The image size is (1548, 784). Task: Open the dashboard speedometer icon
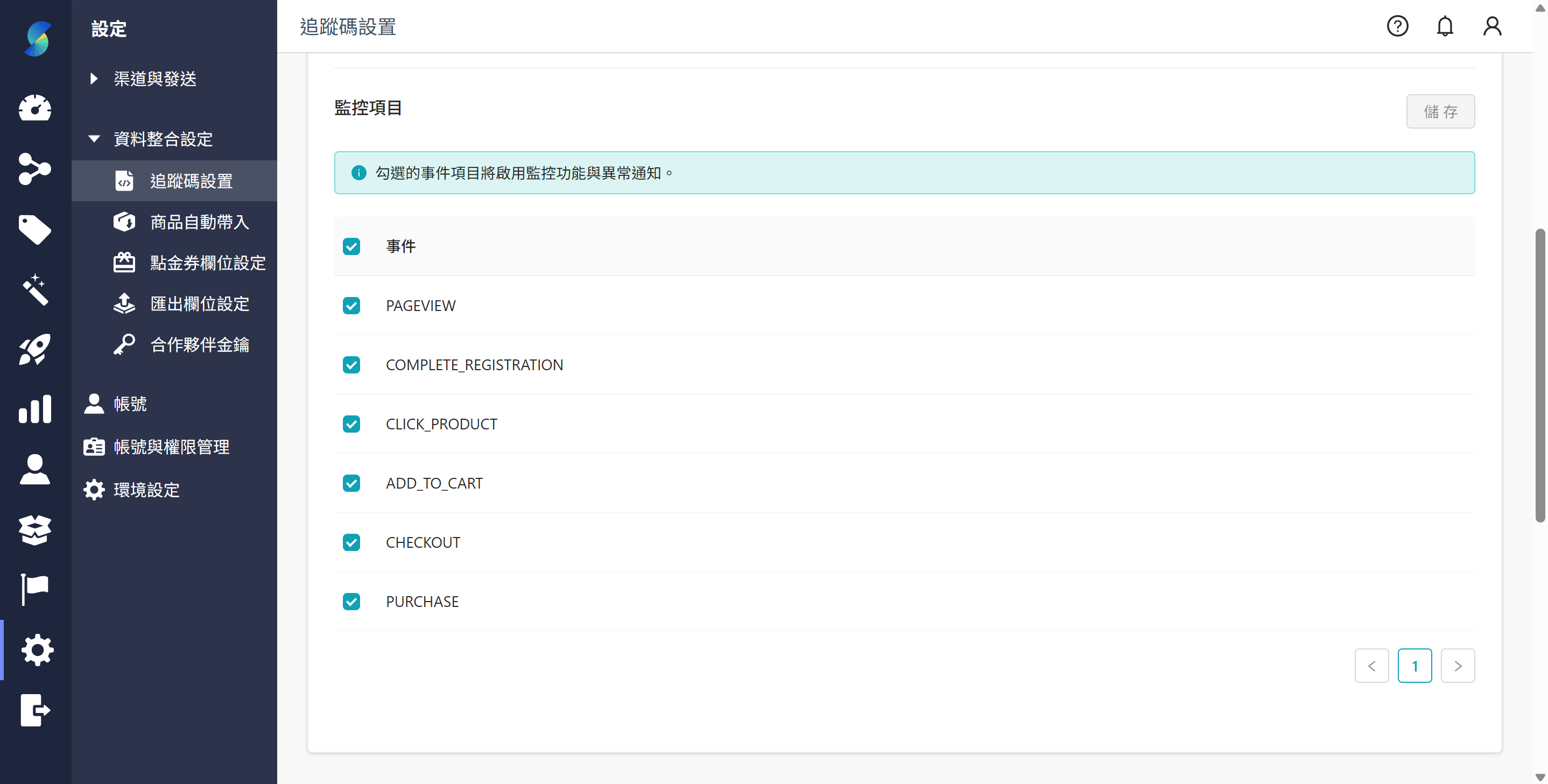(x=35, y=109)
